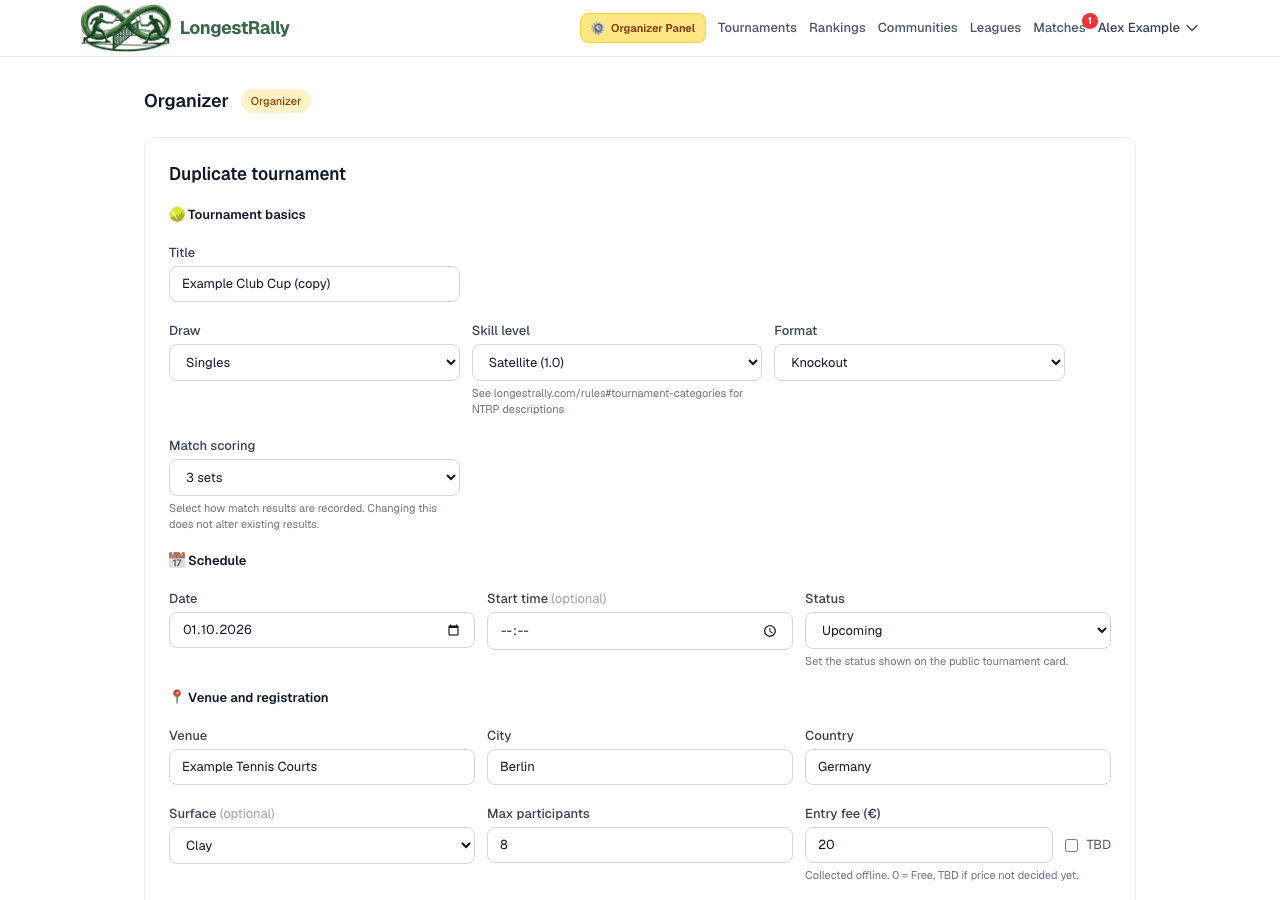Click the tennis ball icon beside Tournament basics

177,214
